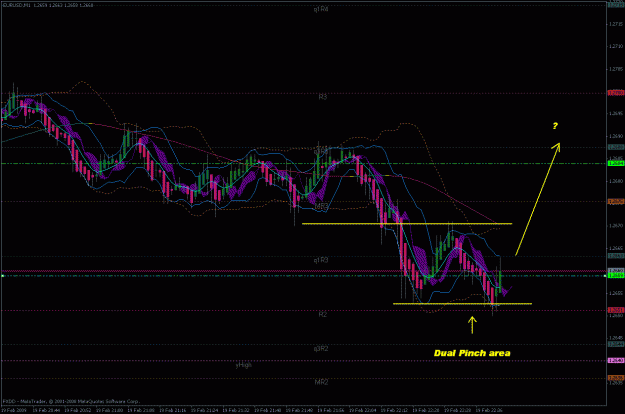The image size is (625, 414).
Task: Click the yHigh level label
Action: click(243, 365)
